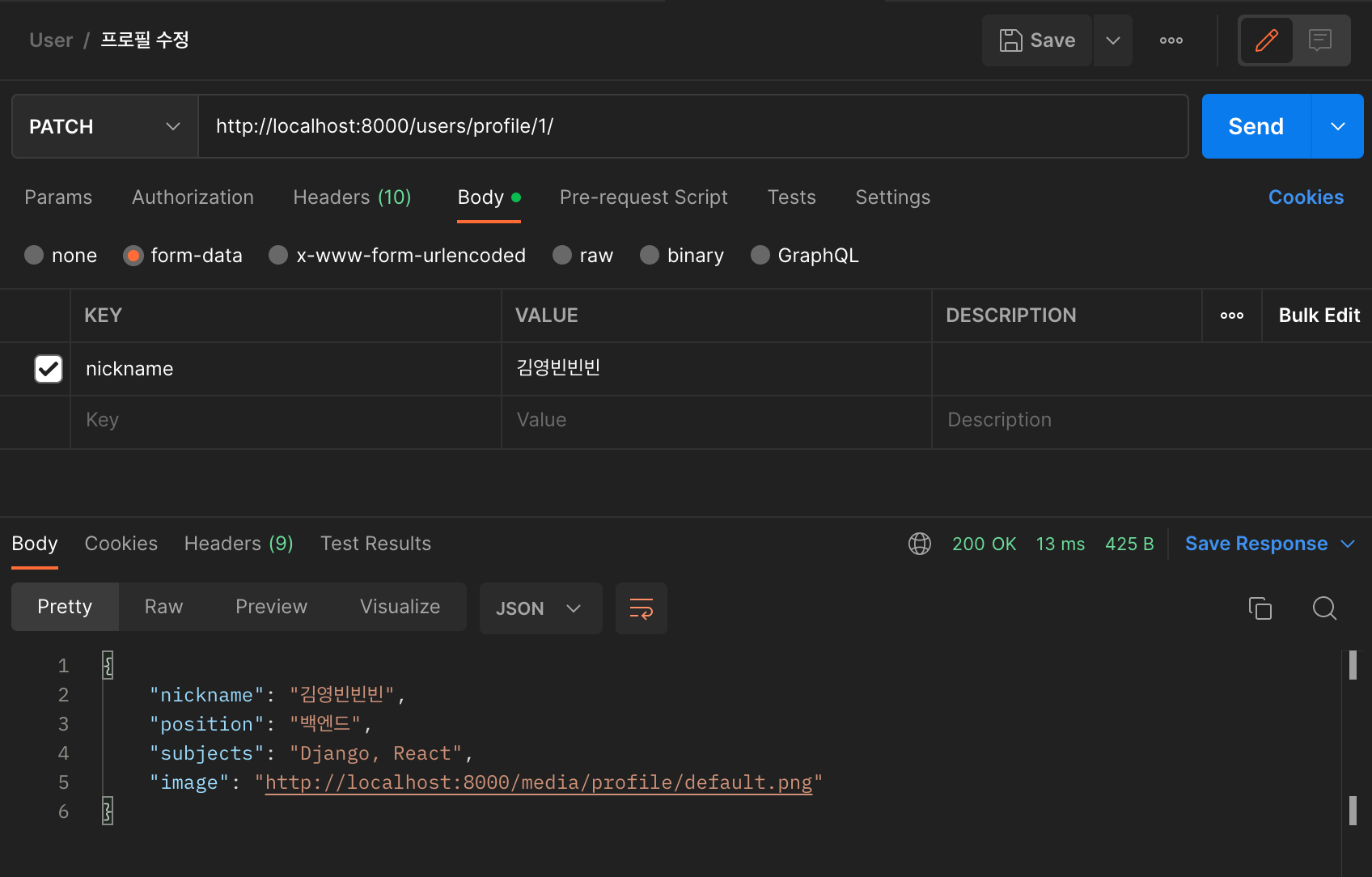Open the comments mode icon
Screen dimensions: 1372x877
pyautogui.click(x=1320, y=40)
